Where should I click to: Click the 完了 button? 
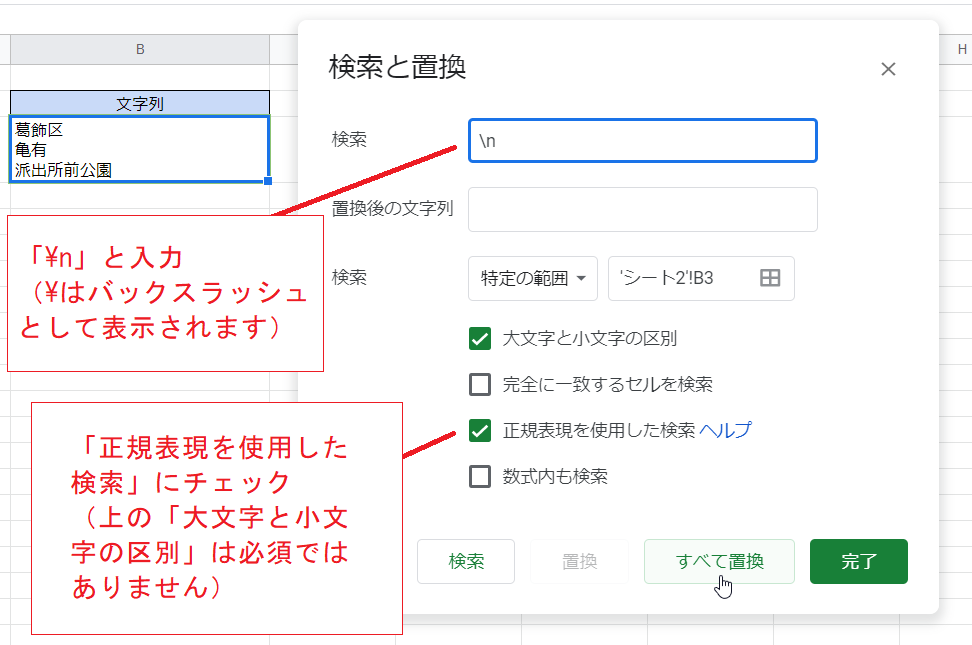[x=859, y=561]
